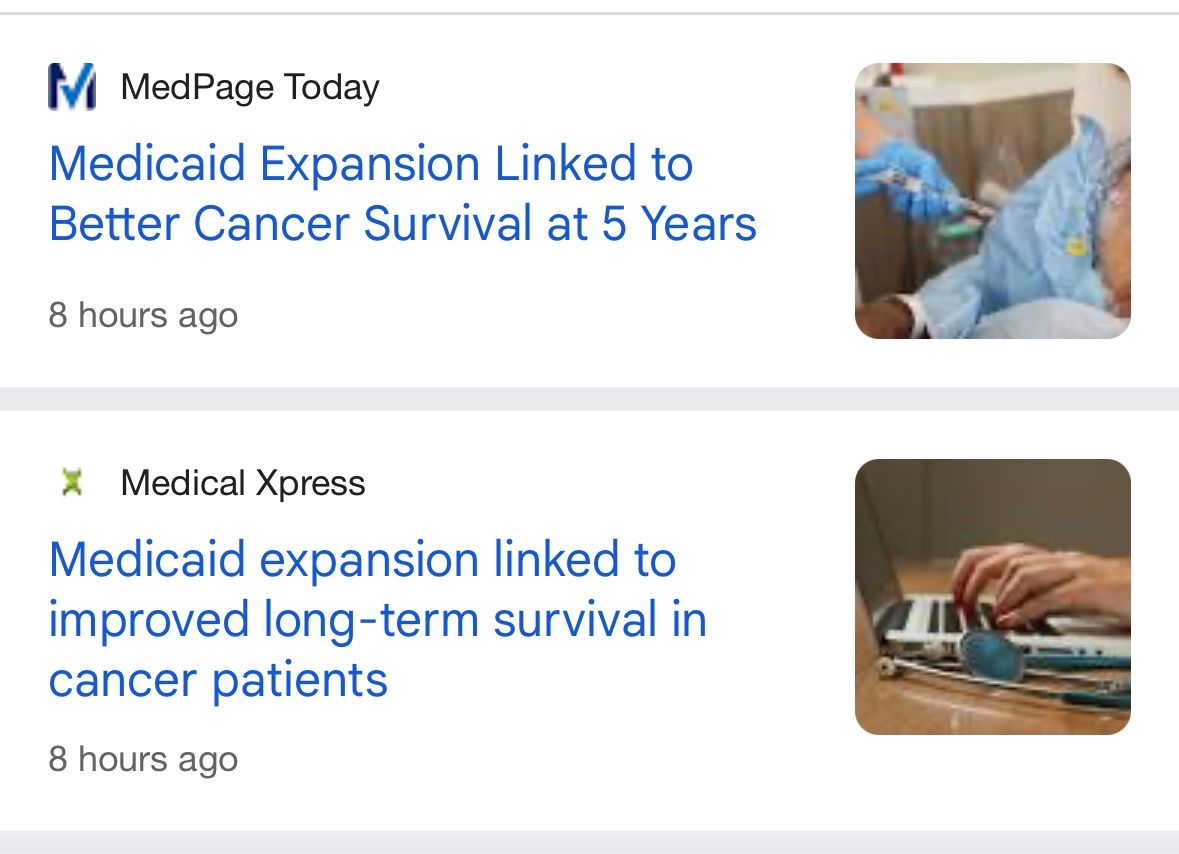Click "8 hours ago" under the Medical Xpress article
This screenshot has height=854, width=1179.
tap(143, 759)
